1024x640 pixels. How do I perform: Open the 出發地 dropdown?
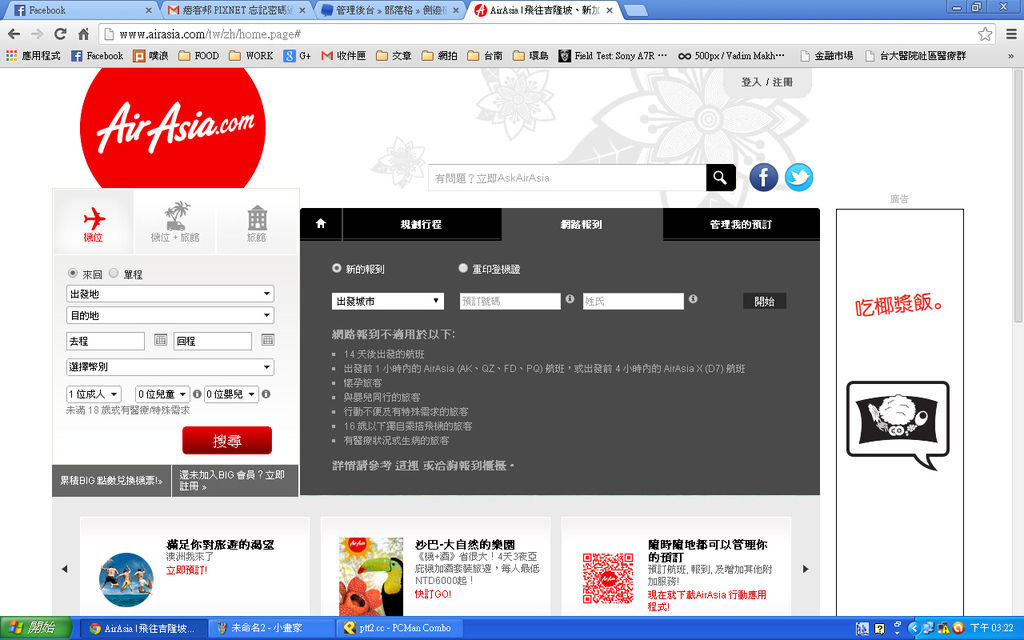[x=168, y=293]
